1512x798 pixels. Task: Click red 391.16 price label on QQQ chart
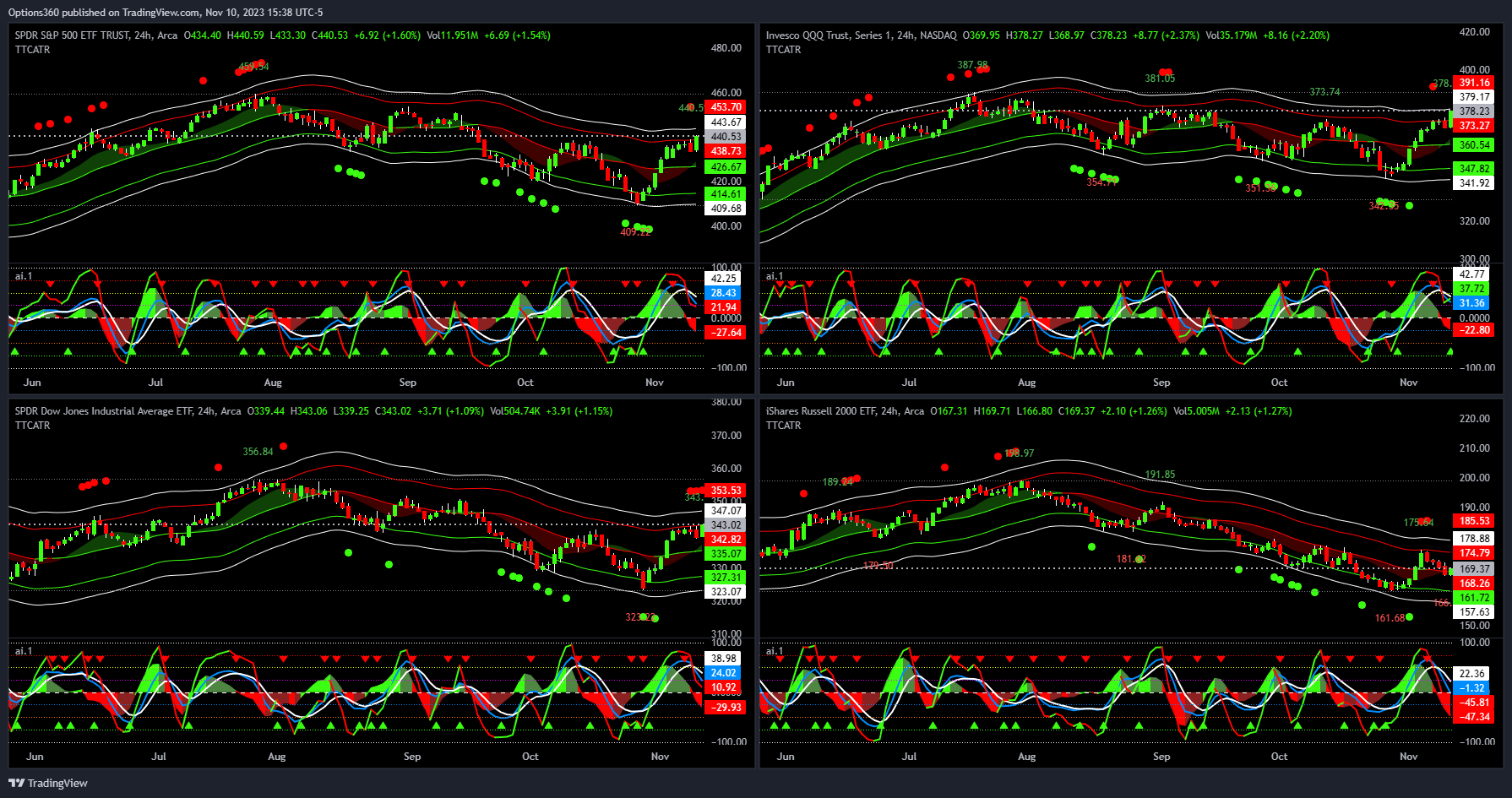tap(1475, 83)
